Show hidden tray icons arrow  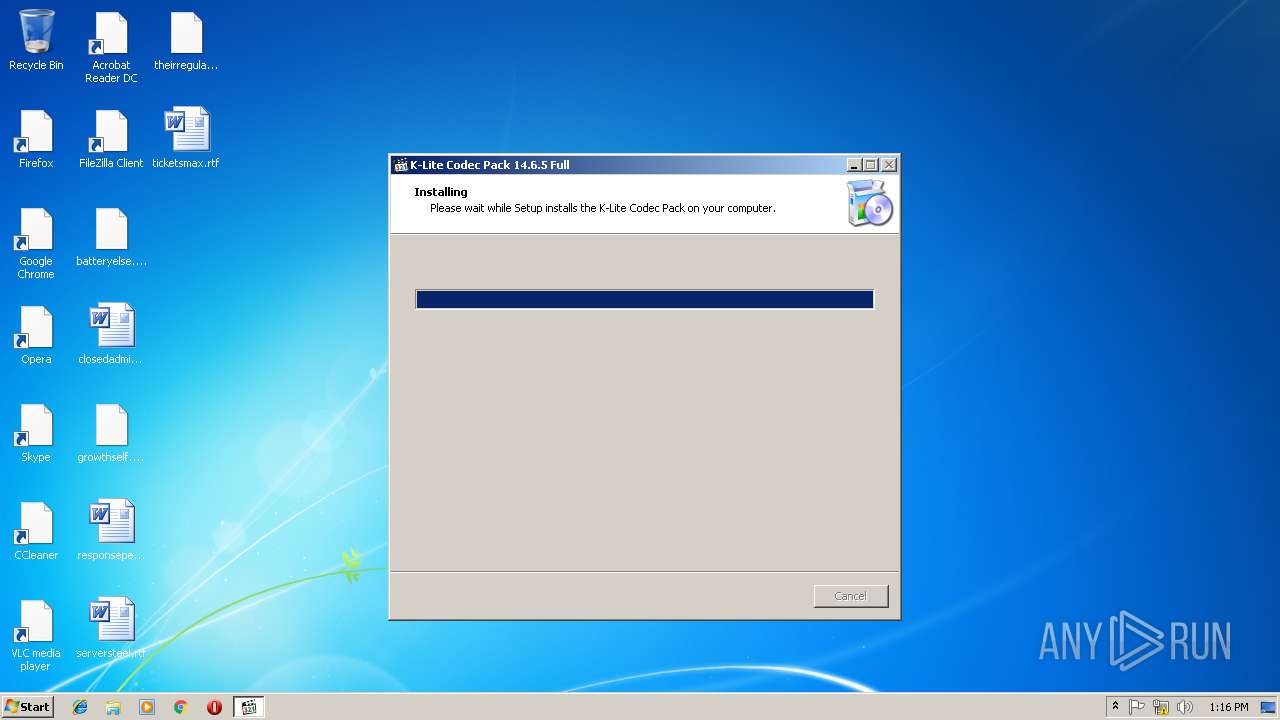1115,707
